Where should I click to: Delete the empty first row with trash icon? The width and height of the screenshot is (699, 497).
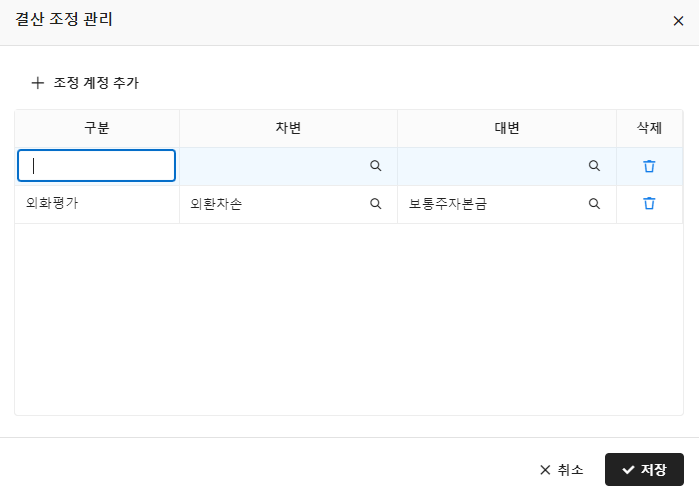(x=649, y=166)
